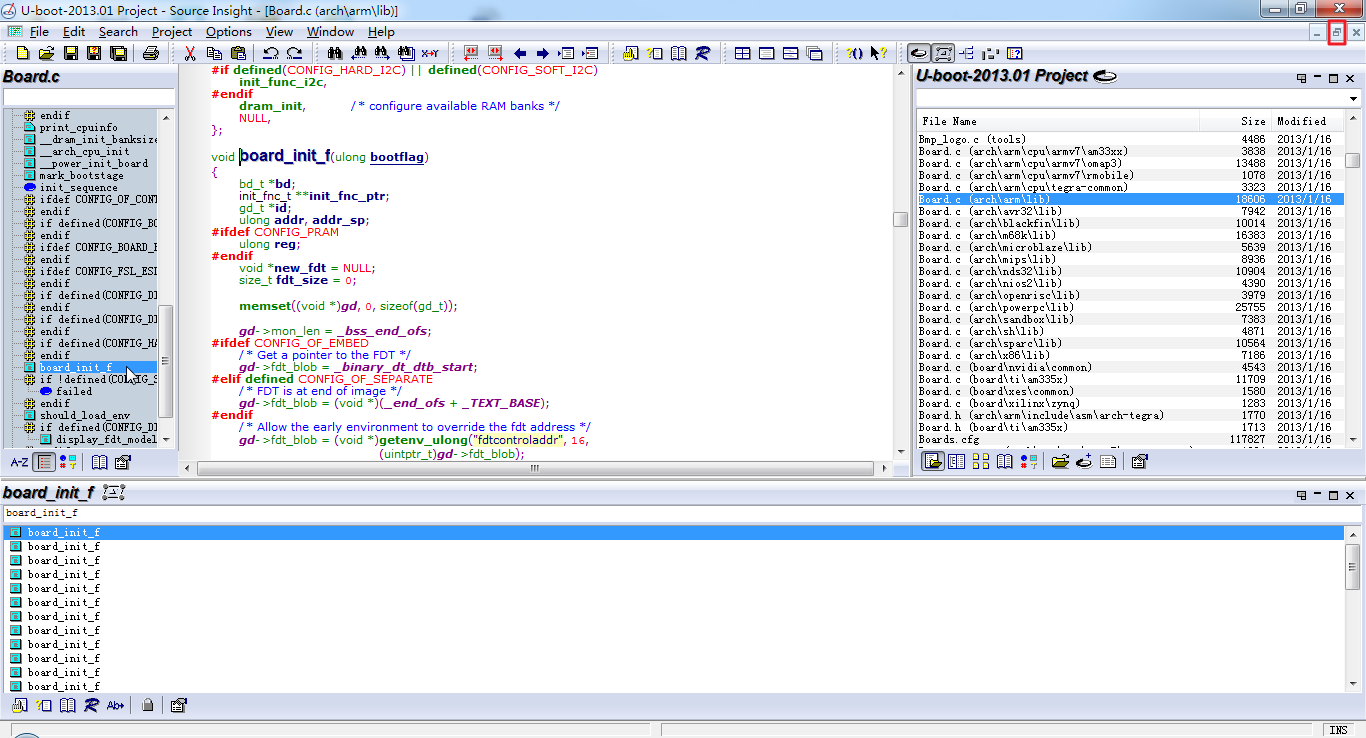Click the Cut scissors icon

pos(190,53)
